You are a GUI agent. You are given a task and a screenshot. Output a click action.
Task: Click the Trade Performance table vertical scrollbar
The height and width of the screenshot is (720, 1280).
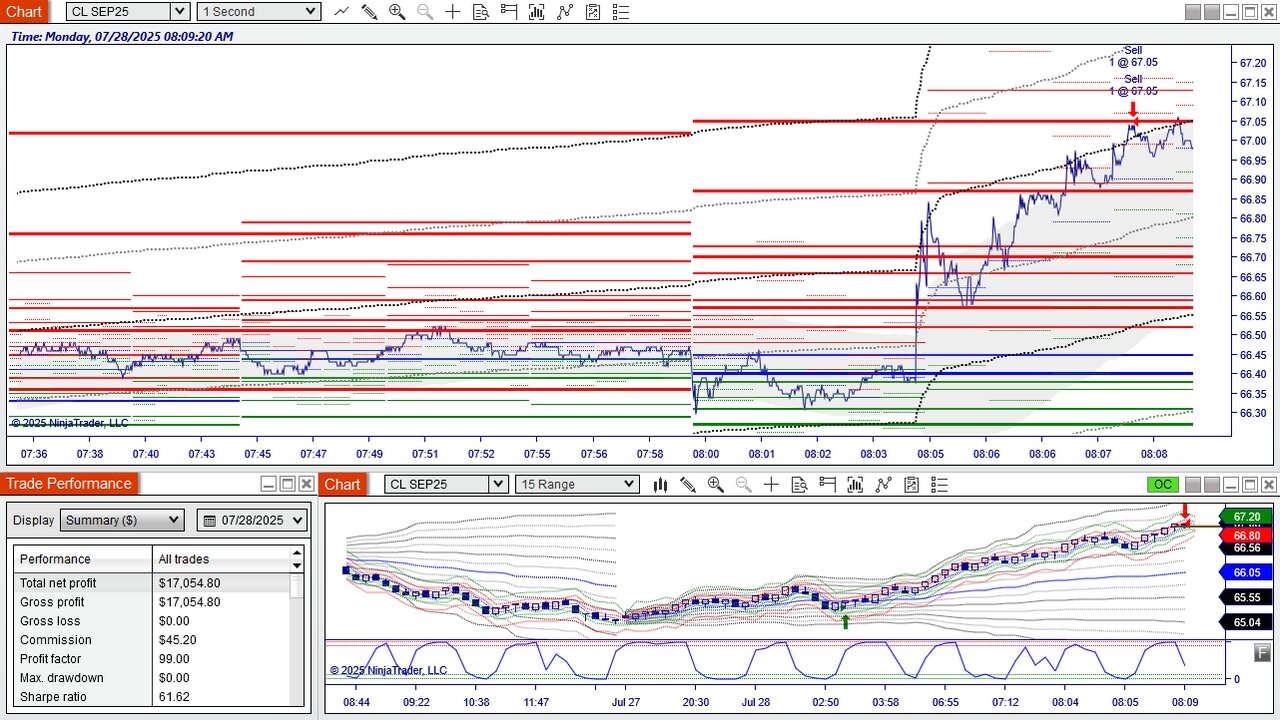coord(297,640)
